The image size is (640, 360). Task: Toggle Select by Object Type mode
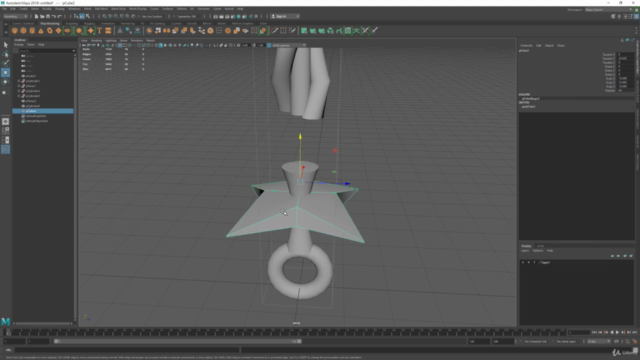(x=82, y=16)
